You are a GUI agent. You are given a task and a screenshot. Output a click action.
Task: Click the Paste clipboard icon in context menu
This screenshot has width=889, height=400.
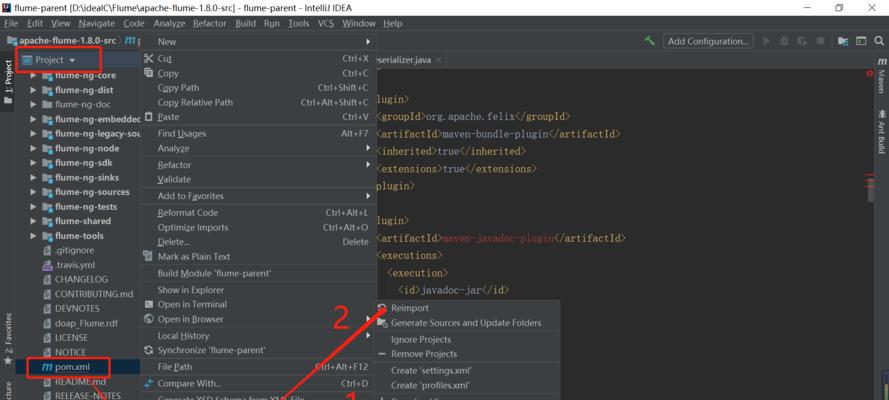149,116
